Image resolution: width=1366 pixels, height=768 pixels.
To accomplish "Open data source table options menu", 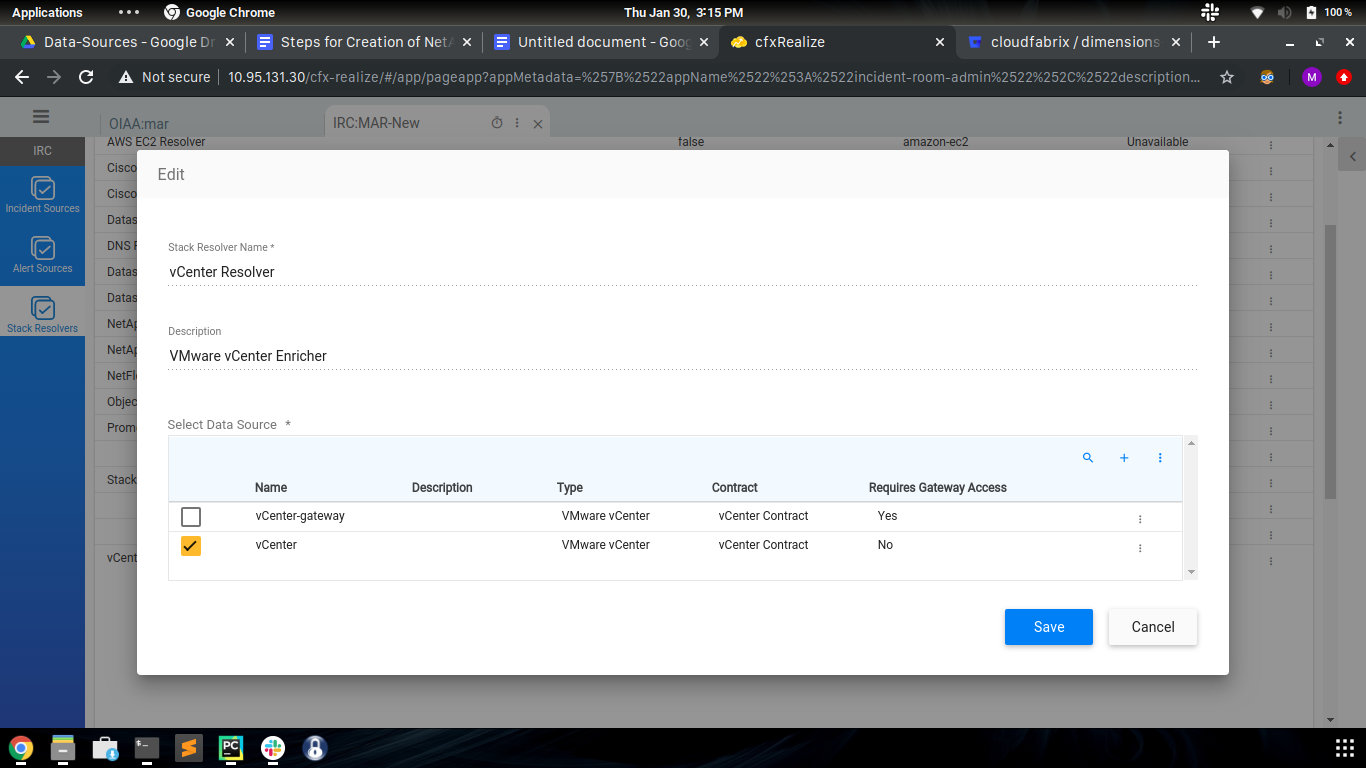I will click(1160, 458).
